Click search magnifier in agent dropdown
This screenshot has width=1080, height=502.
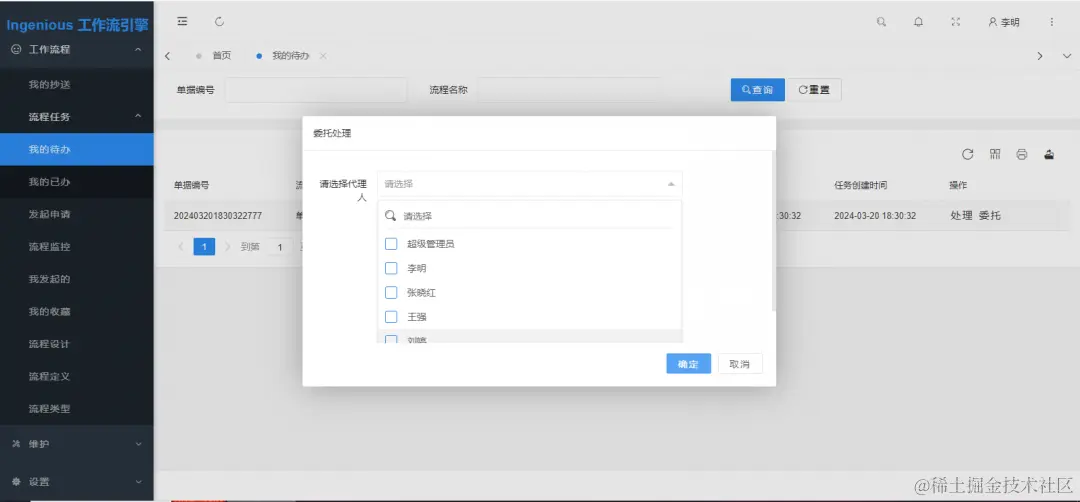click(x=391, y=216)
